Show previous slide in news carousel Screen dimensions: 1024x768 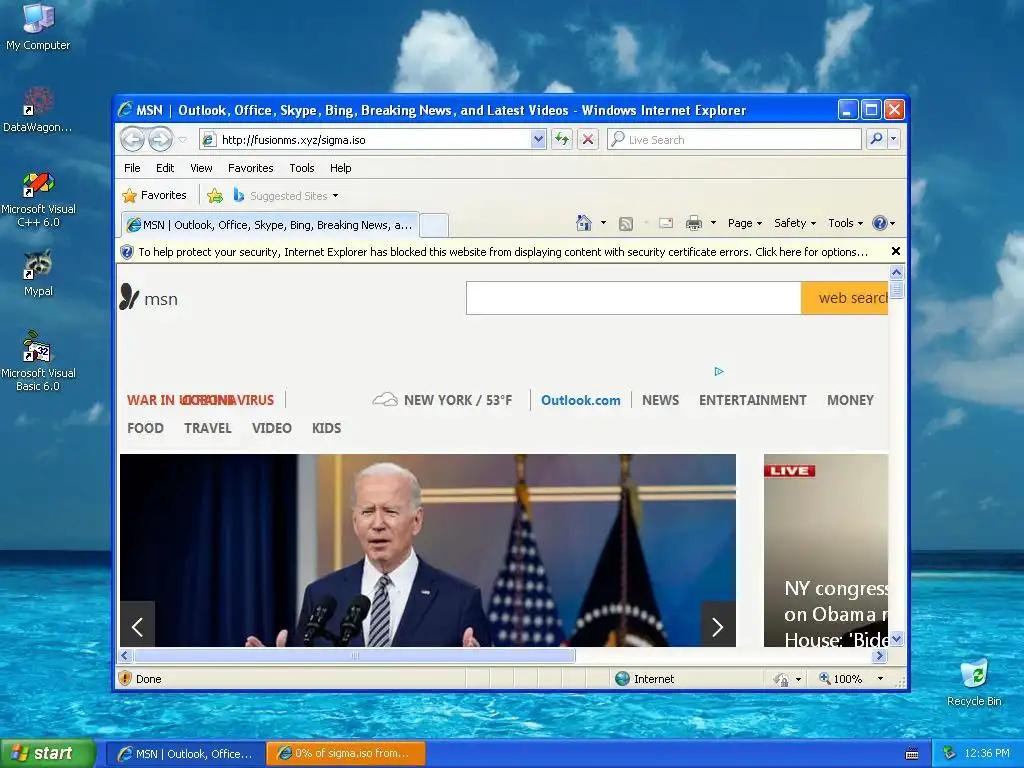(137, 624)
